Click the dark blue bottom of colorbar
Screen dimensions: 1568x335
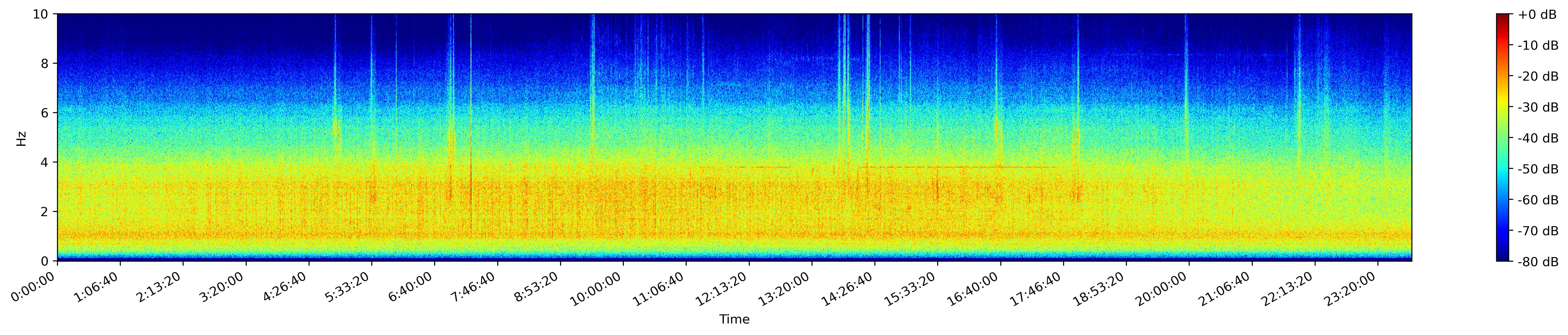pyautogui.click(x=1503, y=258)
